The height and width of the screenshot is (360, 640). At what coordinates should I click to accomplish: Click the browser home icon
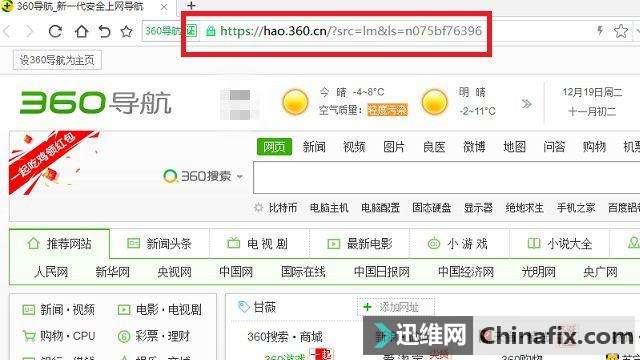[x=81, y=31]
